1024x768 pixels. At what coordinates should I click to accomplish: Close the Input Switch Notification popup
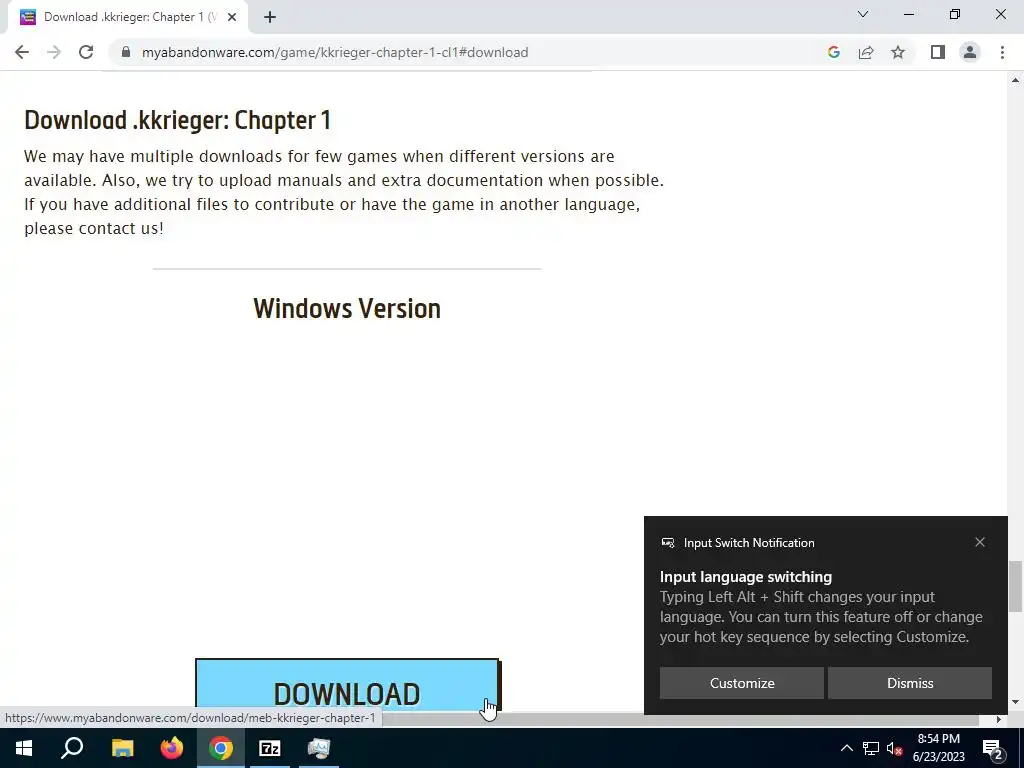coord(980,542)
